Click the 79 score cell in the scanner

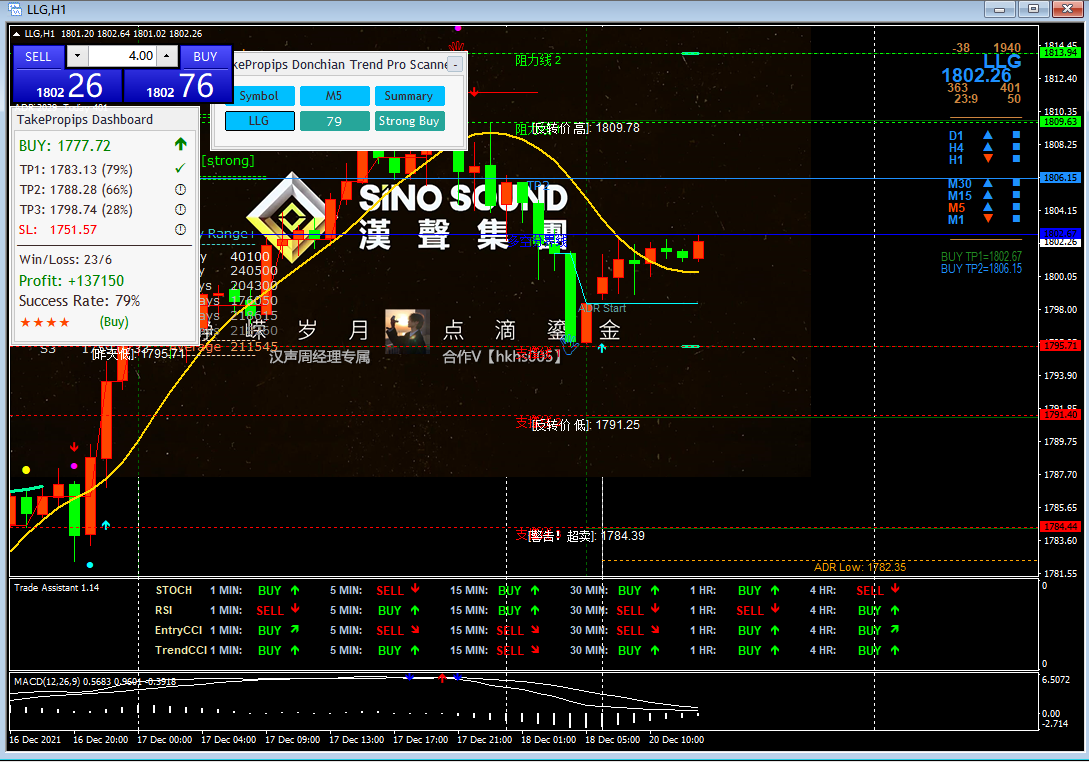(x=334, y=121)
